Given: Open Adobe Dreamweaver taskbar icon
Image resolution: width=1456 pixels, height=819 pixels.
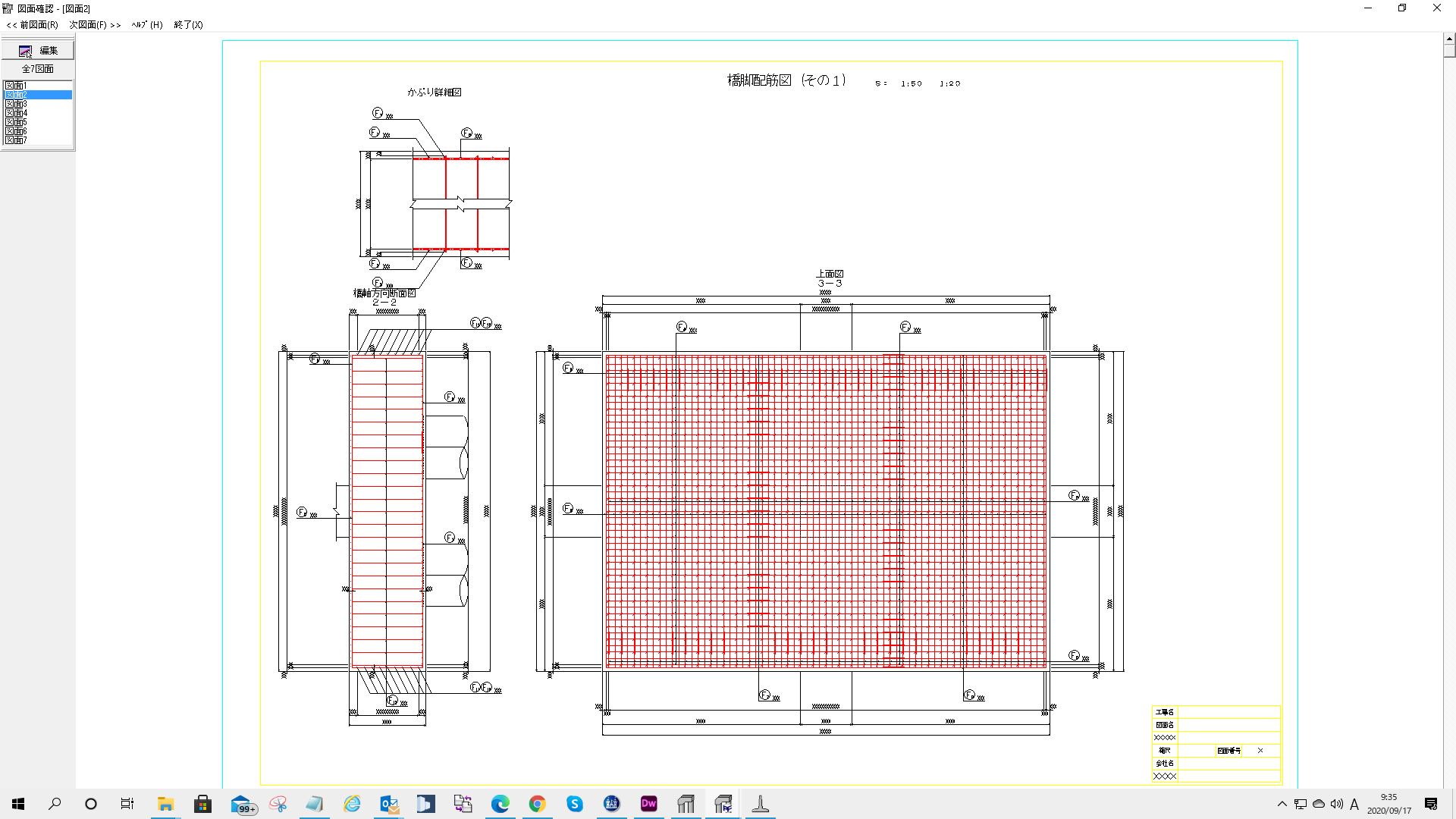Looking at the screenshot, I should (x=648, y=804).
